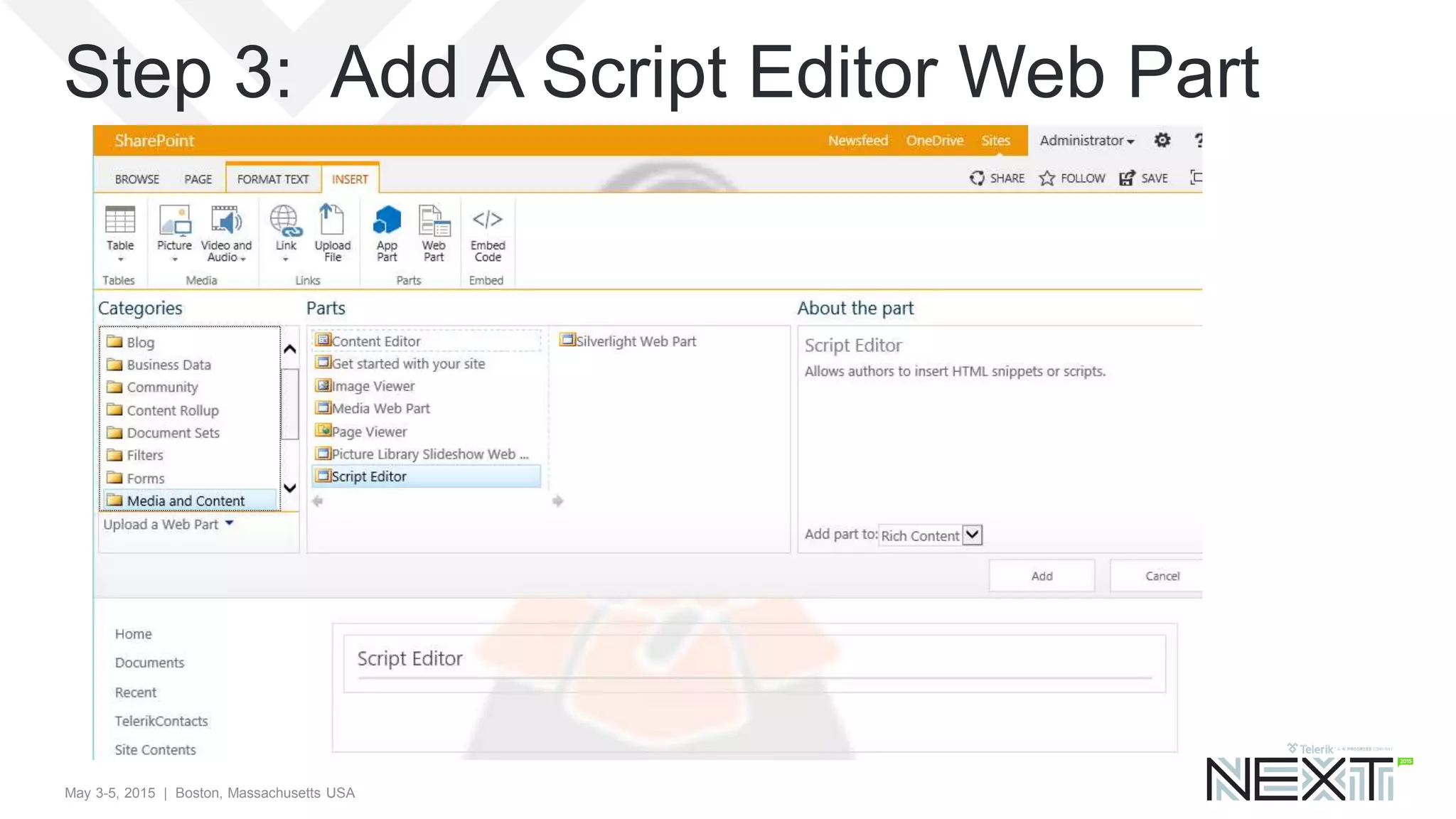Select the Page Viewer part
Viewport: 1456px width, 819px height.
(x=361, y=432)
